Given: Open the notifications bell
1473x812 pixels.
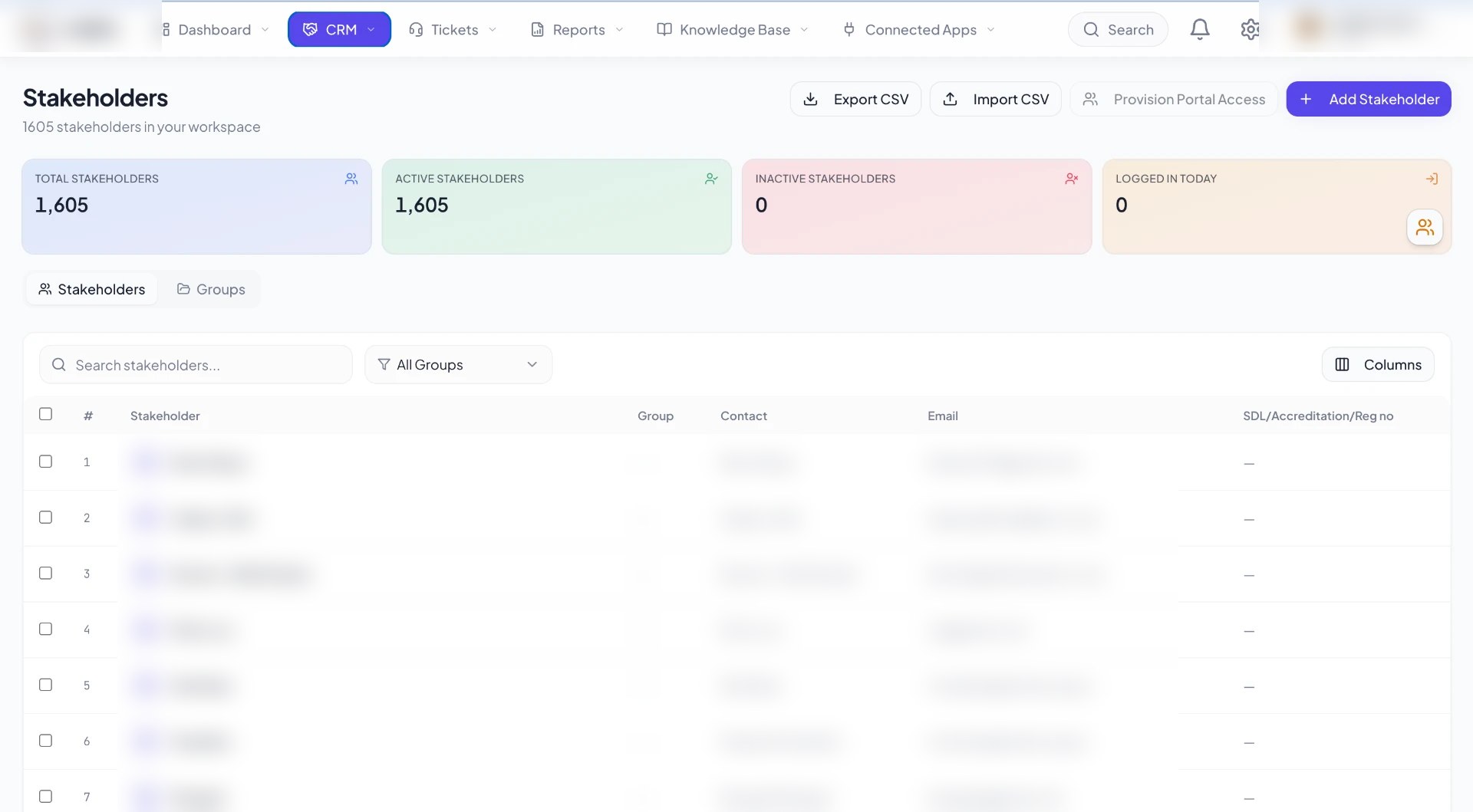Looking at the screenshot, I should pos(1200,29).
